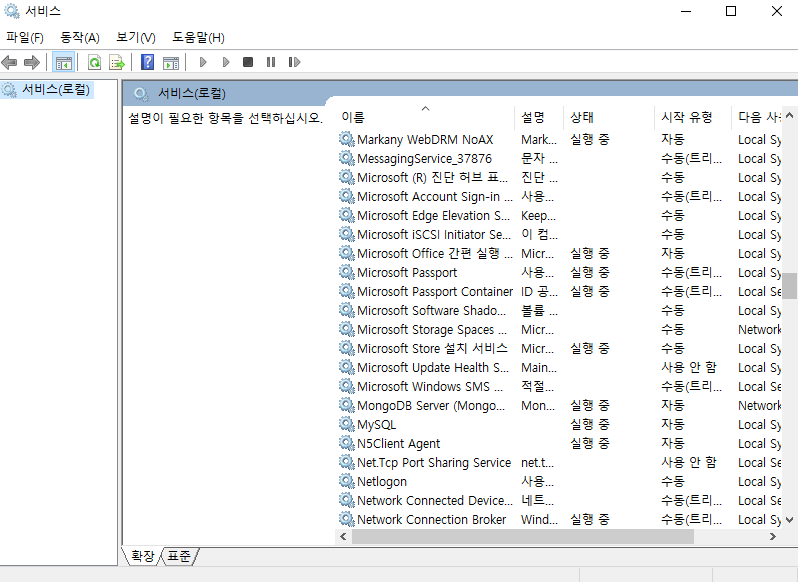Click the net.t... description of Net.Tcp

pyautogui.click(x=537, y=462)
